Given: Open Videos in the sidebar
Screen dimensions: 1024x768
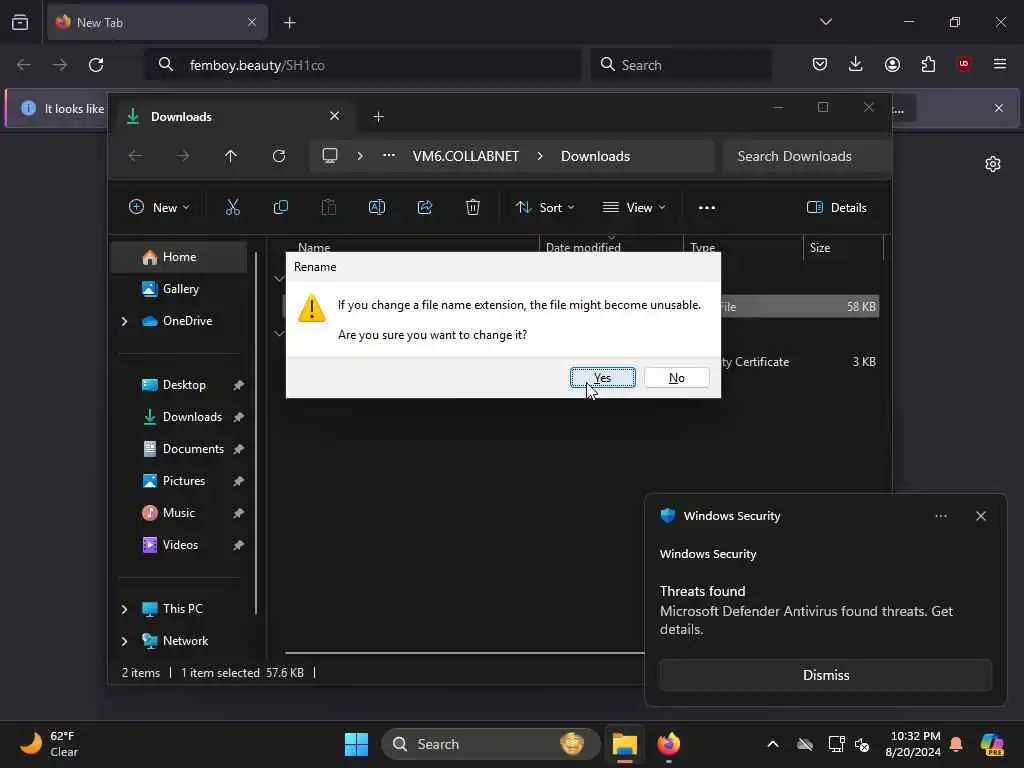Looking at the screenshot, I should (180, 545).
